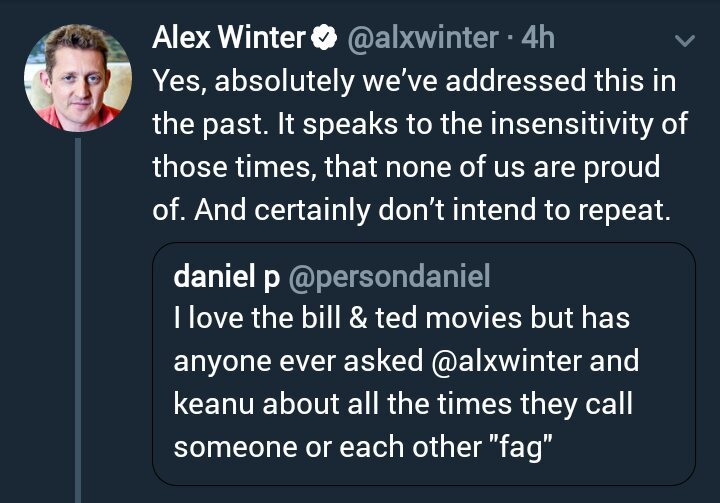Click the Alex Winter display name
The image size is (720, 503).
(228, 39)
